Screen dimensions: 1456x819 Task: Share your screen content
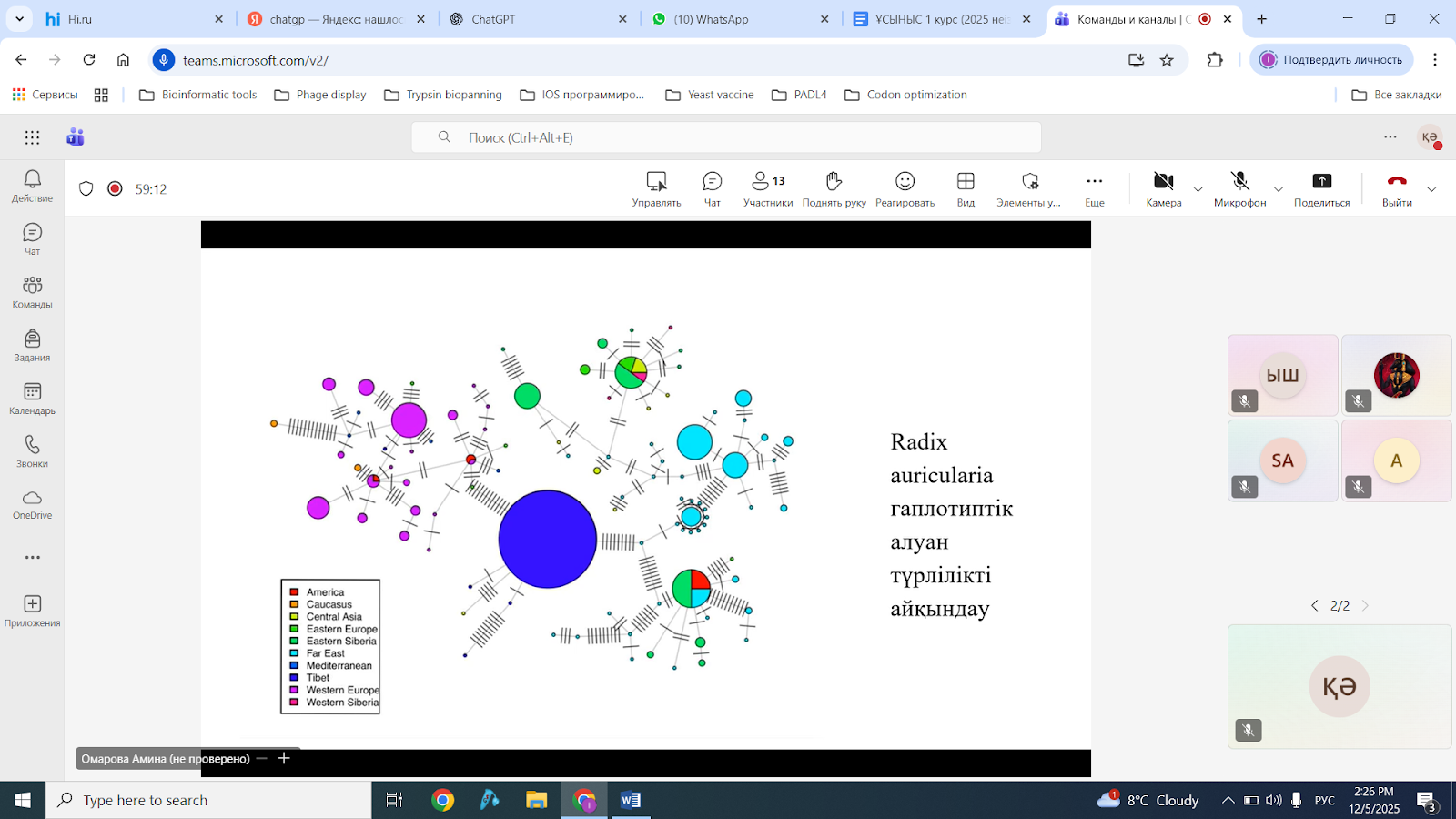point(1321,188)
